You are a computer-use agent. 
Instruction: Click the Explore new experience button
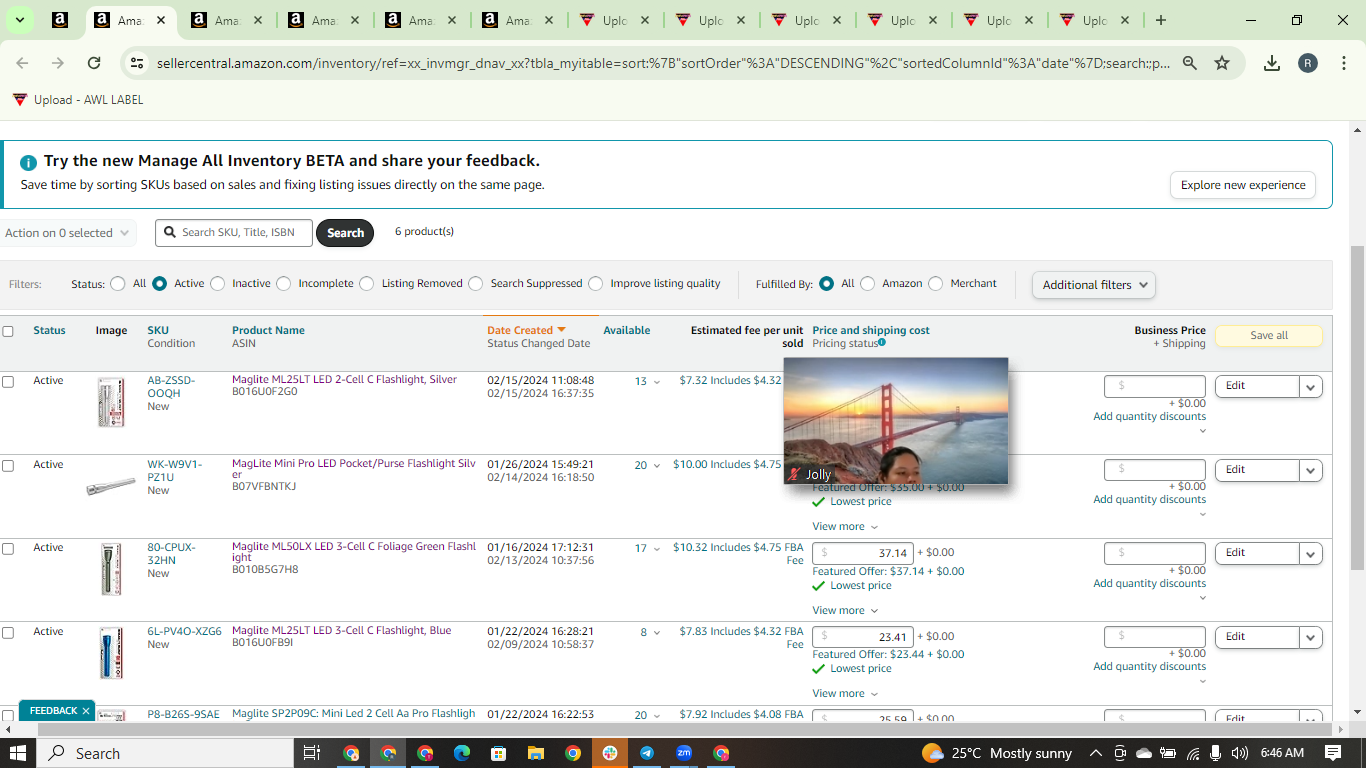pyautogui.click(x=1243, y=185)
